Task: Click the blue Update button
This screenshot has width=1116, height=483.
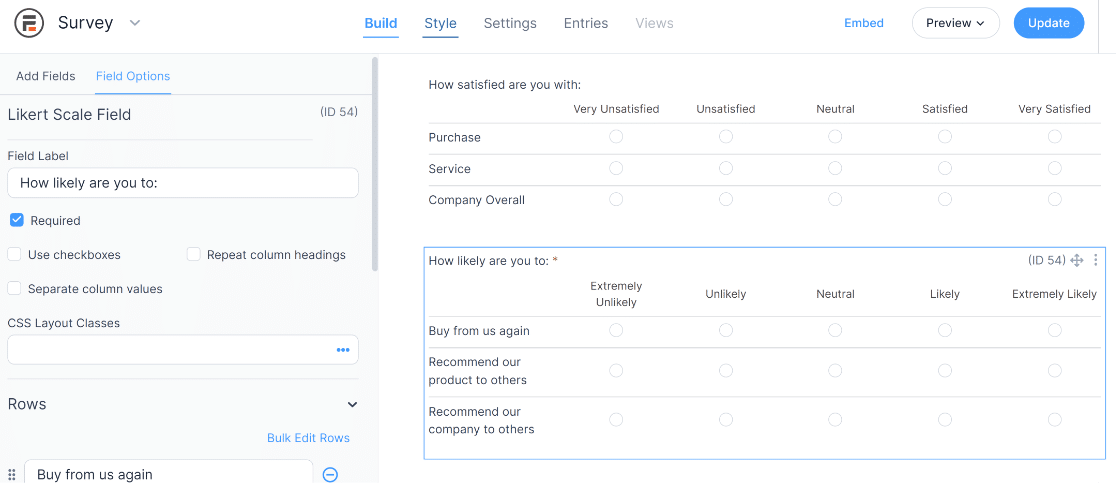Action: point(1048,23)
